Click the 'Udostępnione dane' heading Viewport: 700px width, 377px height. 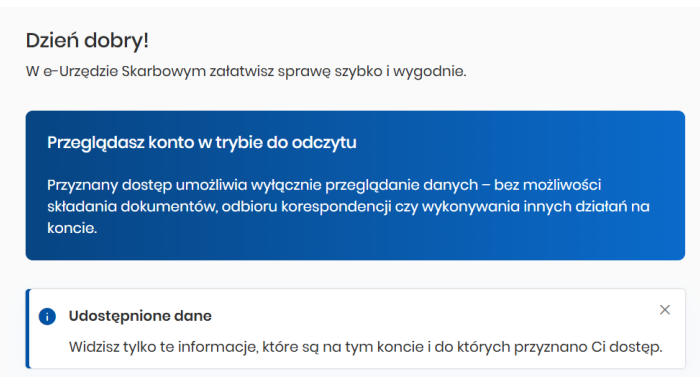[140, 316]
